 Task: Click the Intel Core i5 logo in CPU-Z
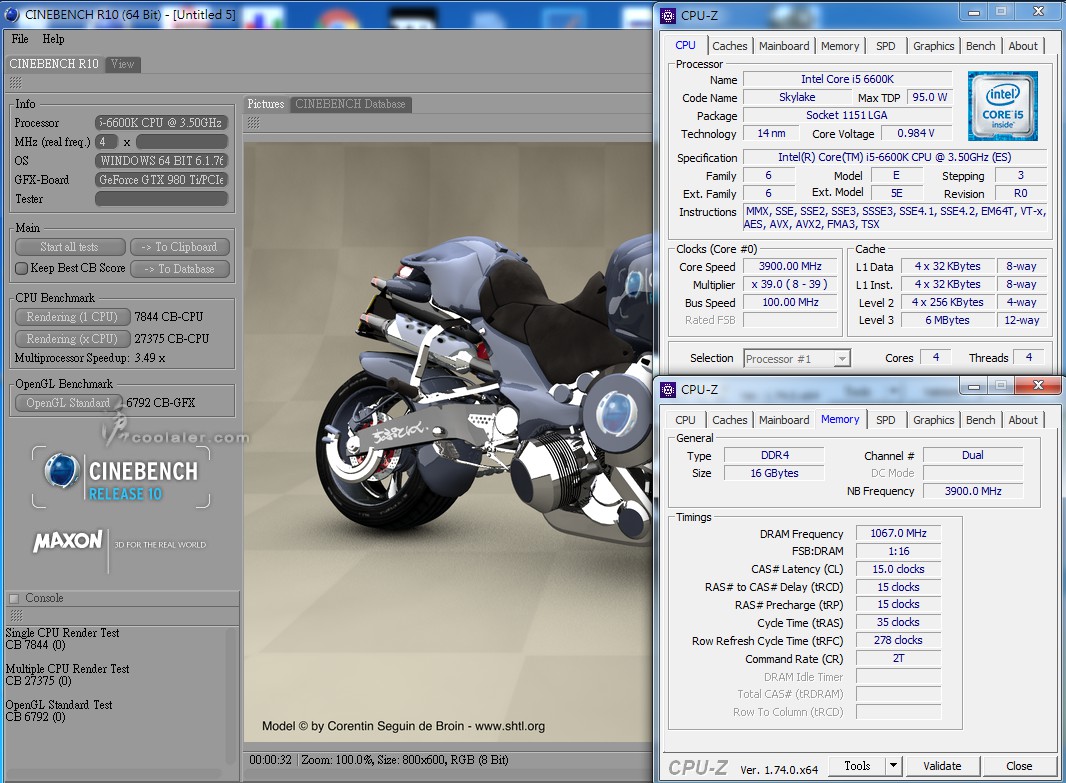click(x=1003, y=106)
